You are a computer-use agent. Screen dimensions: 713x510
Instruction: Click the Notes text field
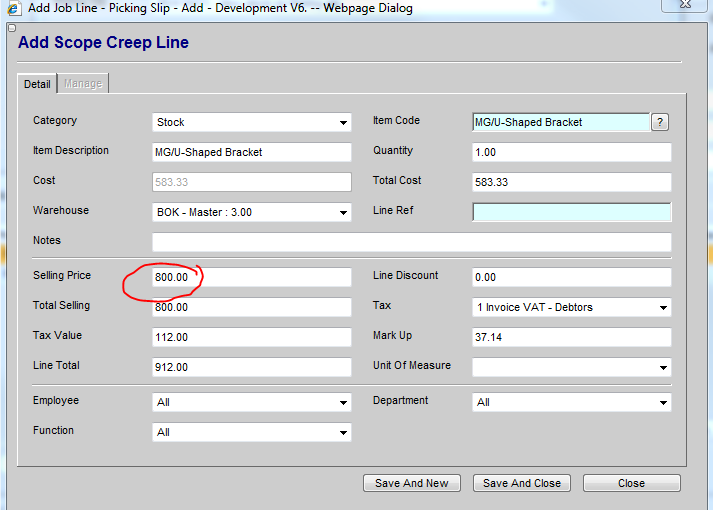click(x=411, y=242)
